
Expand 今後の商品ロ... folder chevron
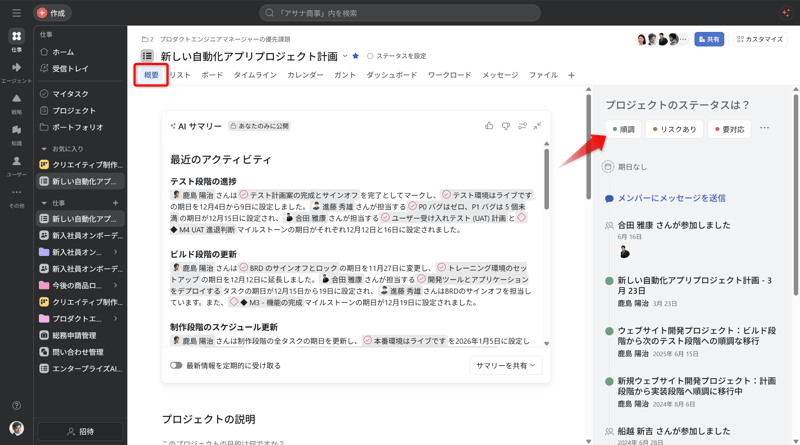pos(116,285)
